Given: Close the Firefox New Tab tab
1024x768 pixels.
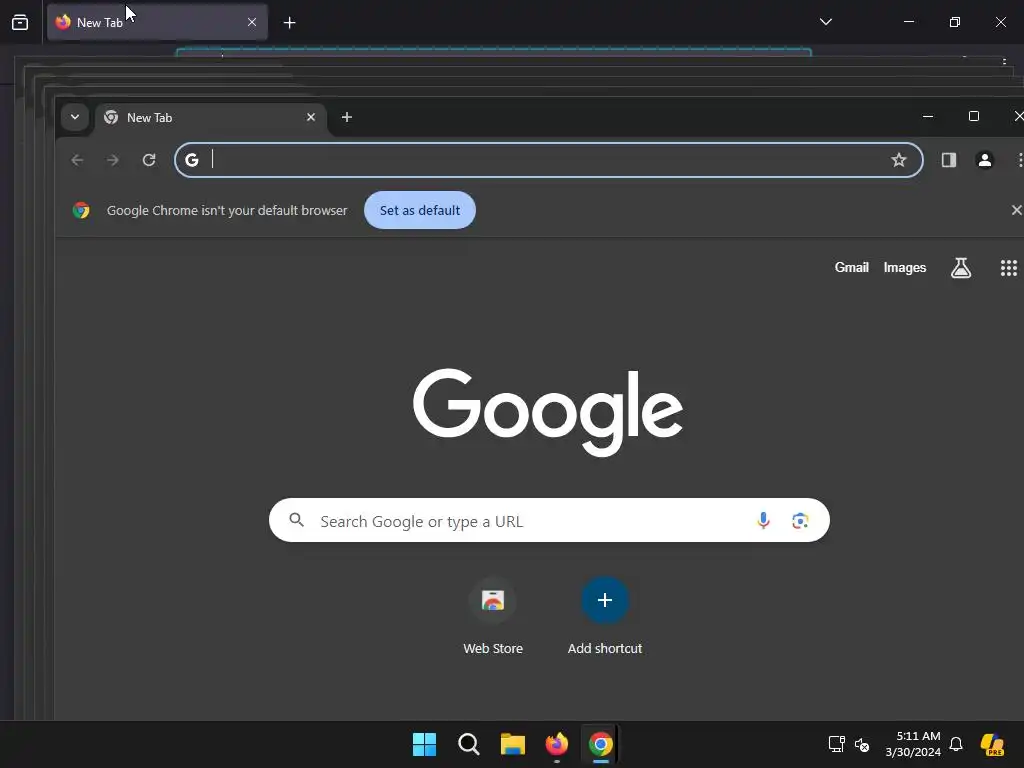Looking at the screenshot, I should [x=251, y=22].
